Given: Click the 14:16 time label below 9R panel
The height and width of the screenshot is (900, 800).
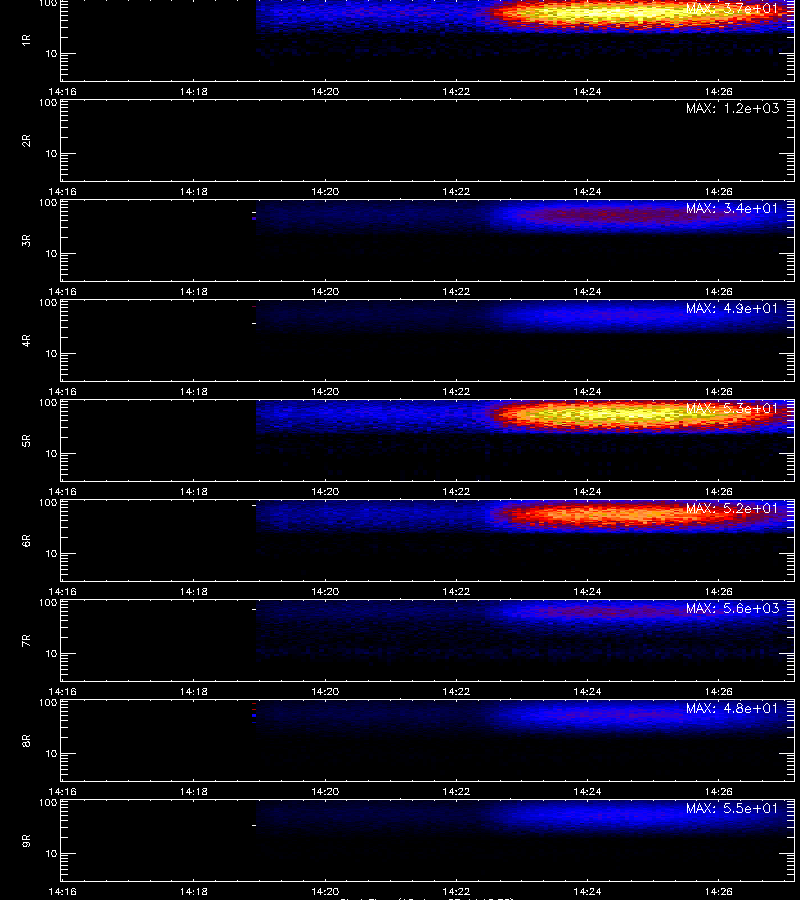Looking at the screenshot, I should (63, 891).
